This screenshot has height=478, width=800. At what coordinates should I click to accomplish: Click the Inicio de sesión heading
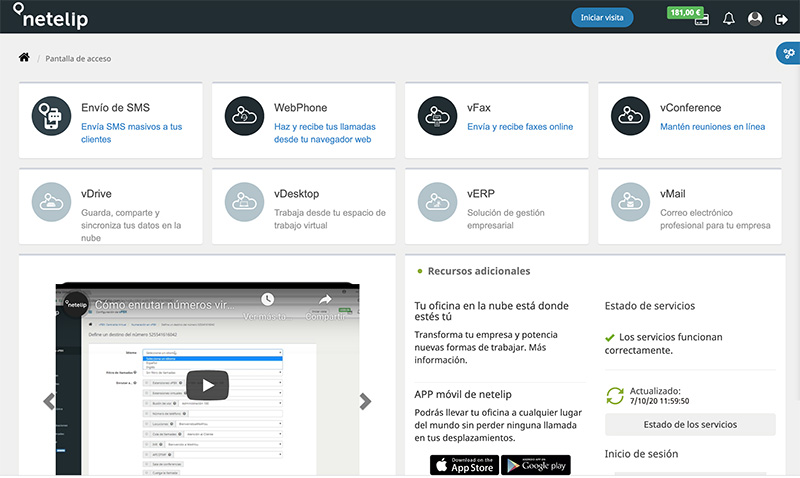[x=641, y=454]
